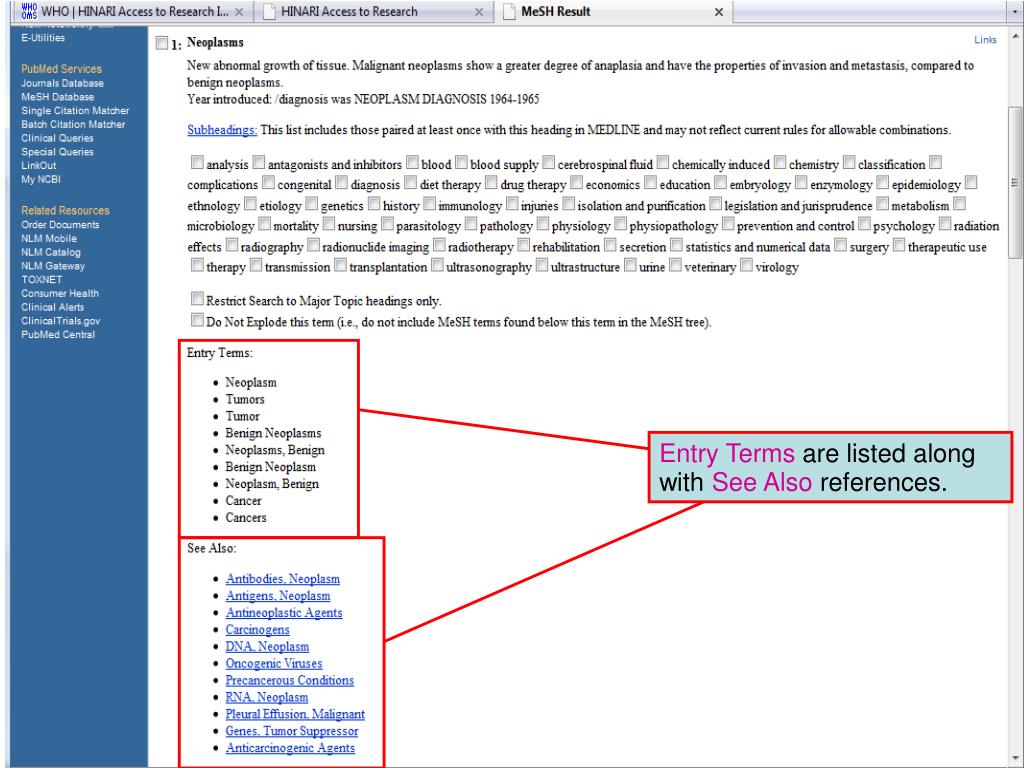The height and width of the screenshot is (768, 1024).
Task: Check the diagnosis subheading box
Action: (x=342, y=183)
